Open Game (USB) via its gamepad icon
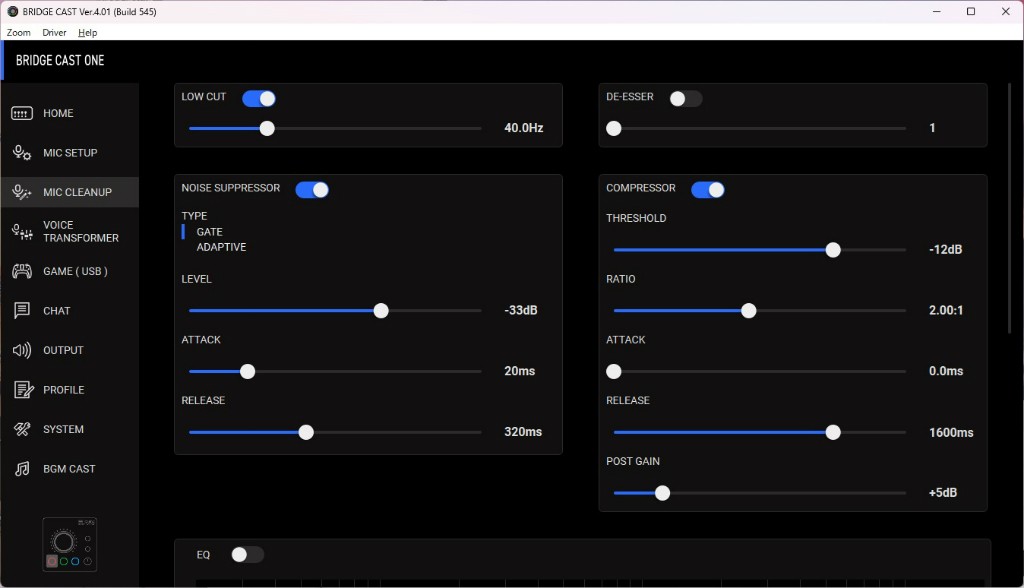 pos(22,271)
